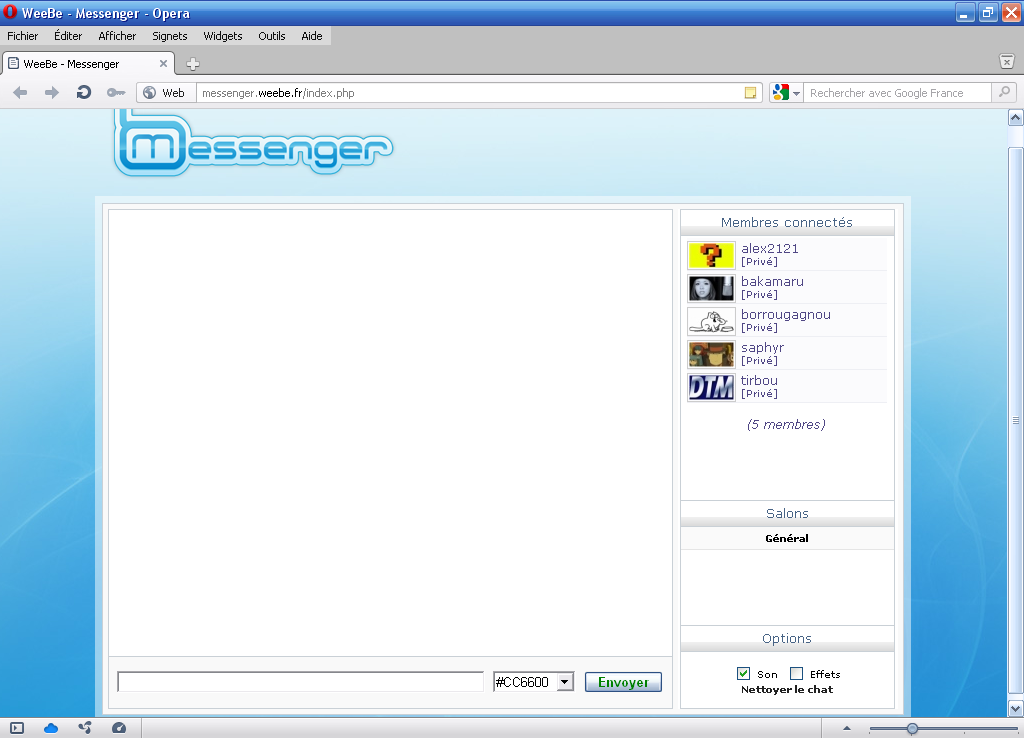Click [Privé] under tirbou
This screenshot has width=1024, height=738.
pos(759,394)
